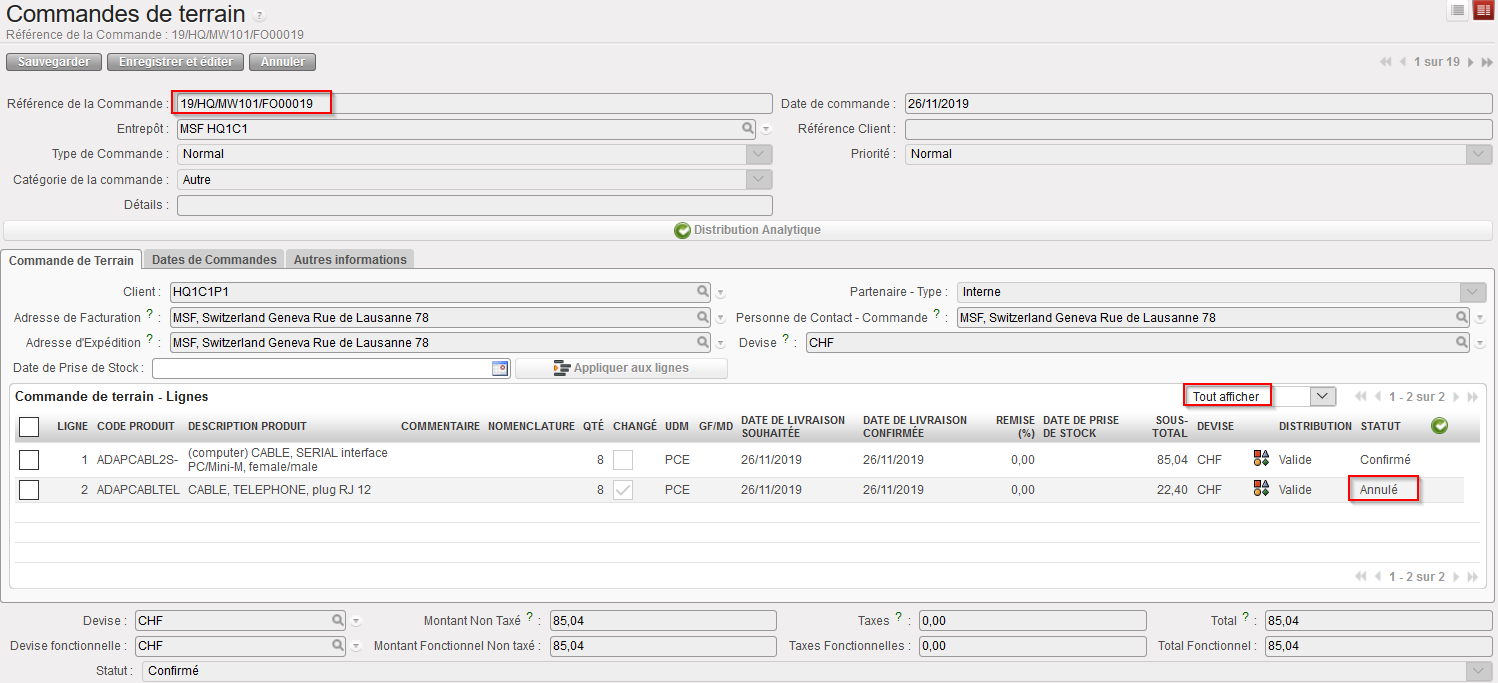This screenshot has height=683, width=1498.
Task: Select checkbox for line 2 ADAPCABLTEL
Action: tap(29, 490)
